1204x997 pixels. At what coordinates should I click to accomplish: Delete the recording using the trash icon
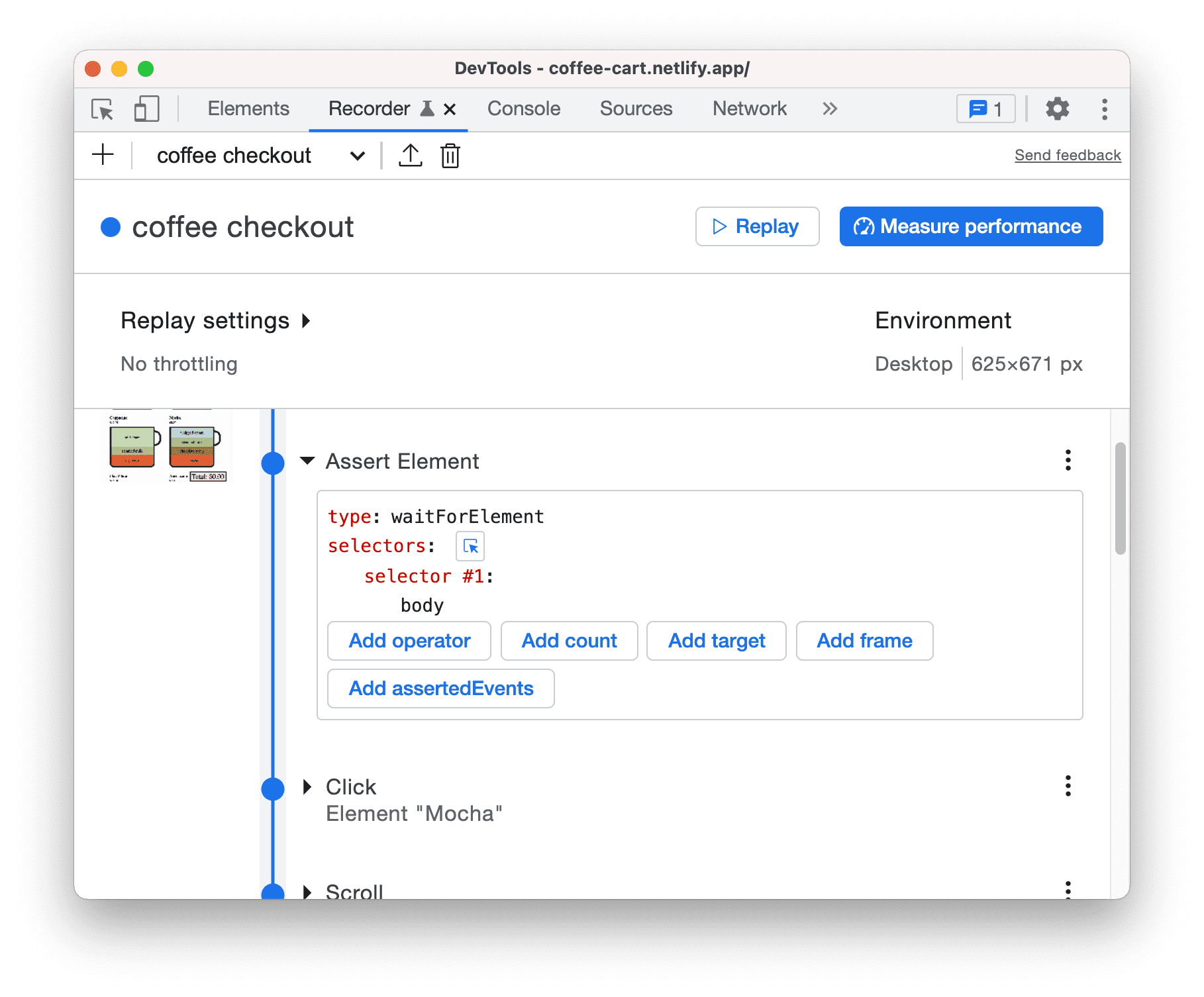[450, 155]
